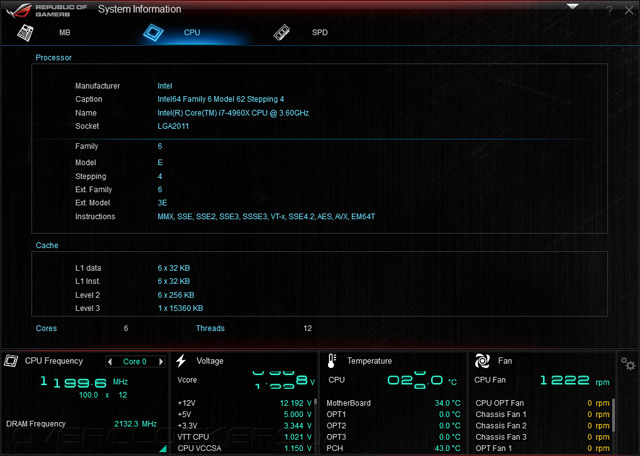
Task: Click the CPU Fan 1222 rpm readout
Action: click(x=574, y=380)
